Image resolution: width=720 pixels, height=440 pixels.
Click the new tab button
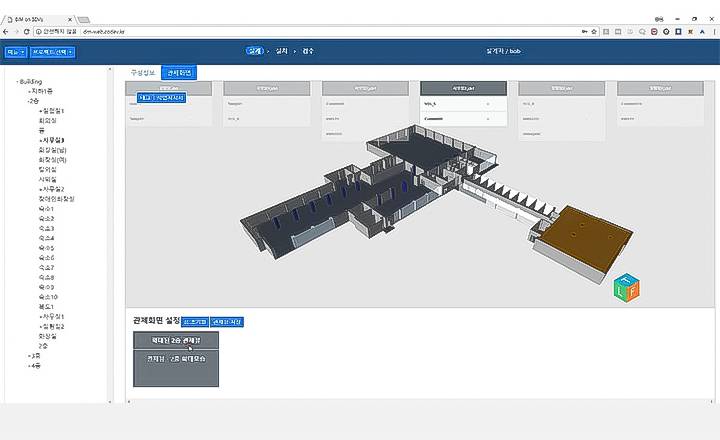tap(84, 18)
